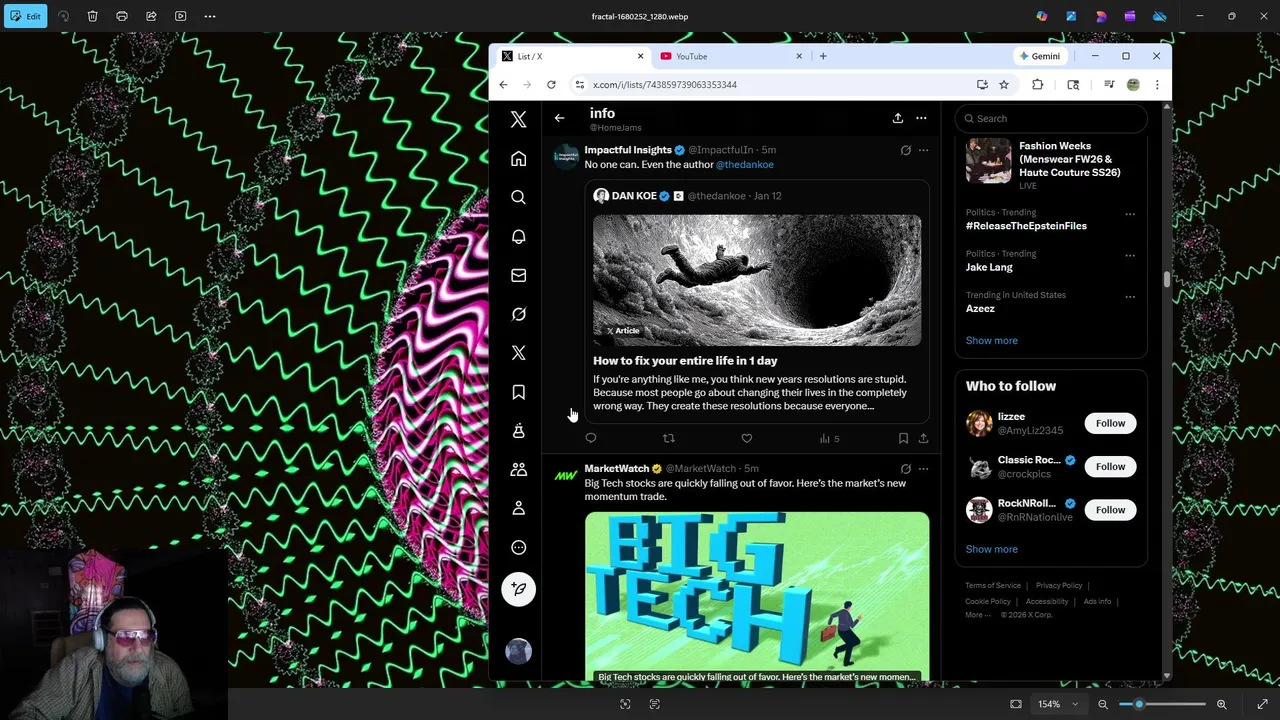Close the List / X tab
This screenshot has width=1280, height=720.
(640, 56)
